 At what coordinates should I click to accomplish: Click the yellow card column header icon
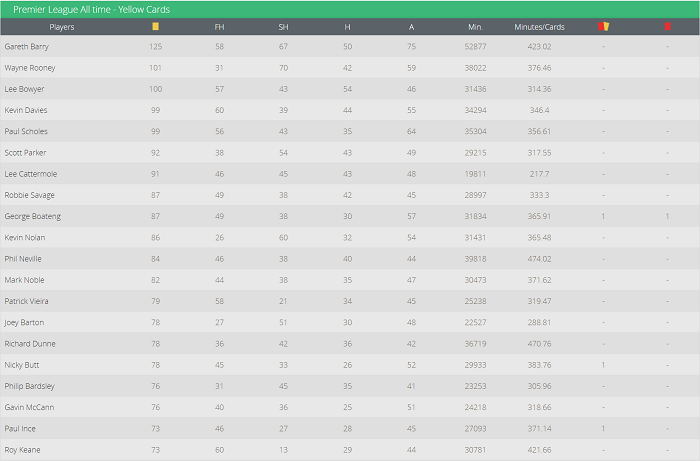pyautogui.click(x=155, y=27)
